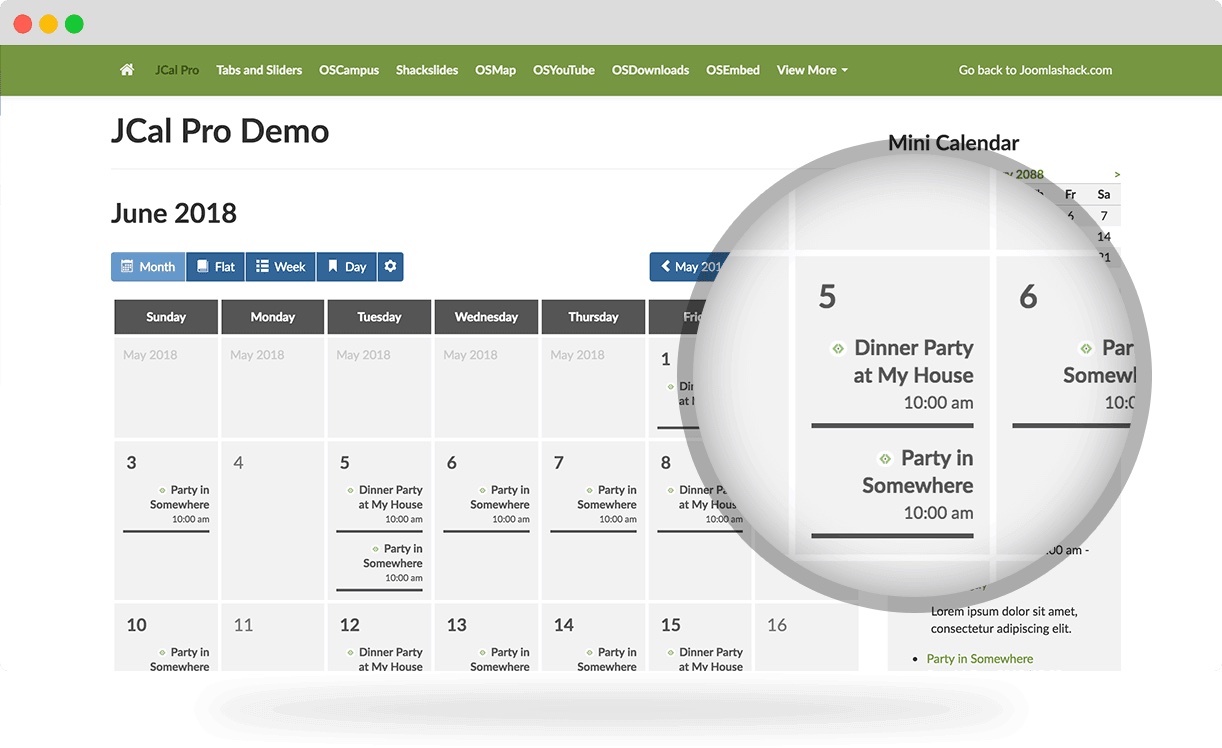Click magnified Dinner Party at My House event

click(912, 361)
